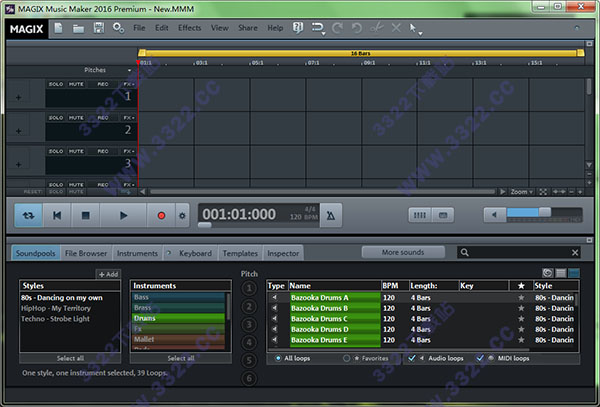This screenshot has width=600, height=407.
Task: Preview the Bazooka Drums C loop speaker icon
Action: (x=274, y=318)
